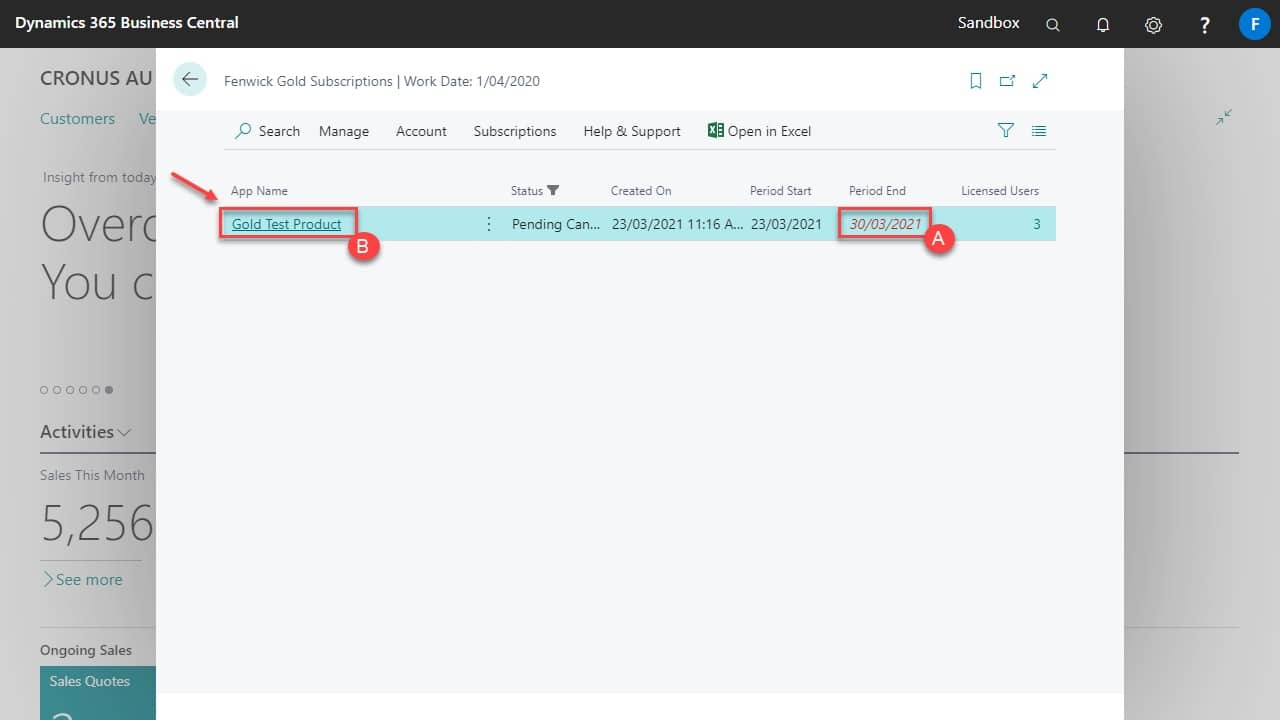Select the Period Start 23/03/2021 cell

(x=786, y=224)
